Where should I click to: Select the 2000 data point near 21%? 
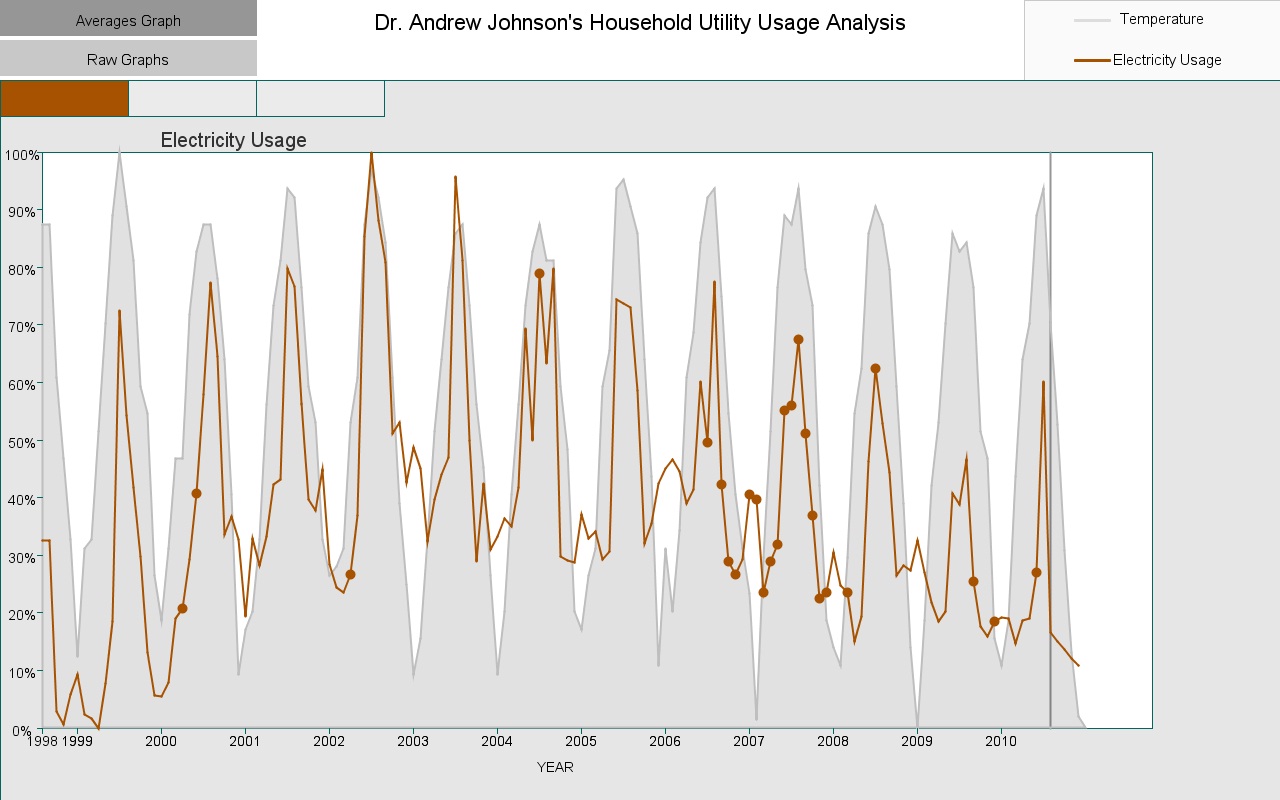click(182, 608)
